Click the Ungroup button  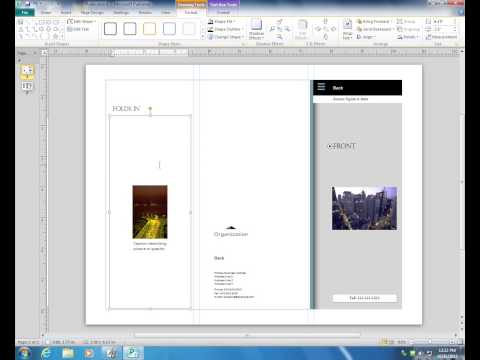pyautogui.click(x=408, y=29)
